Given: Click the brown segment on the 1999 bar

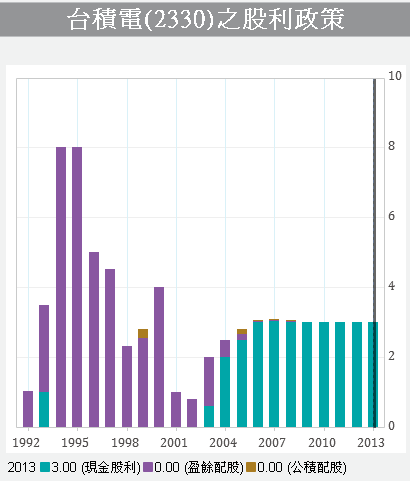Looking at the screenshot, I should [143, 333].
